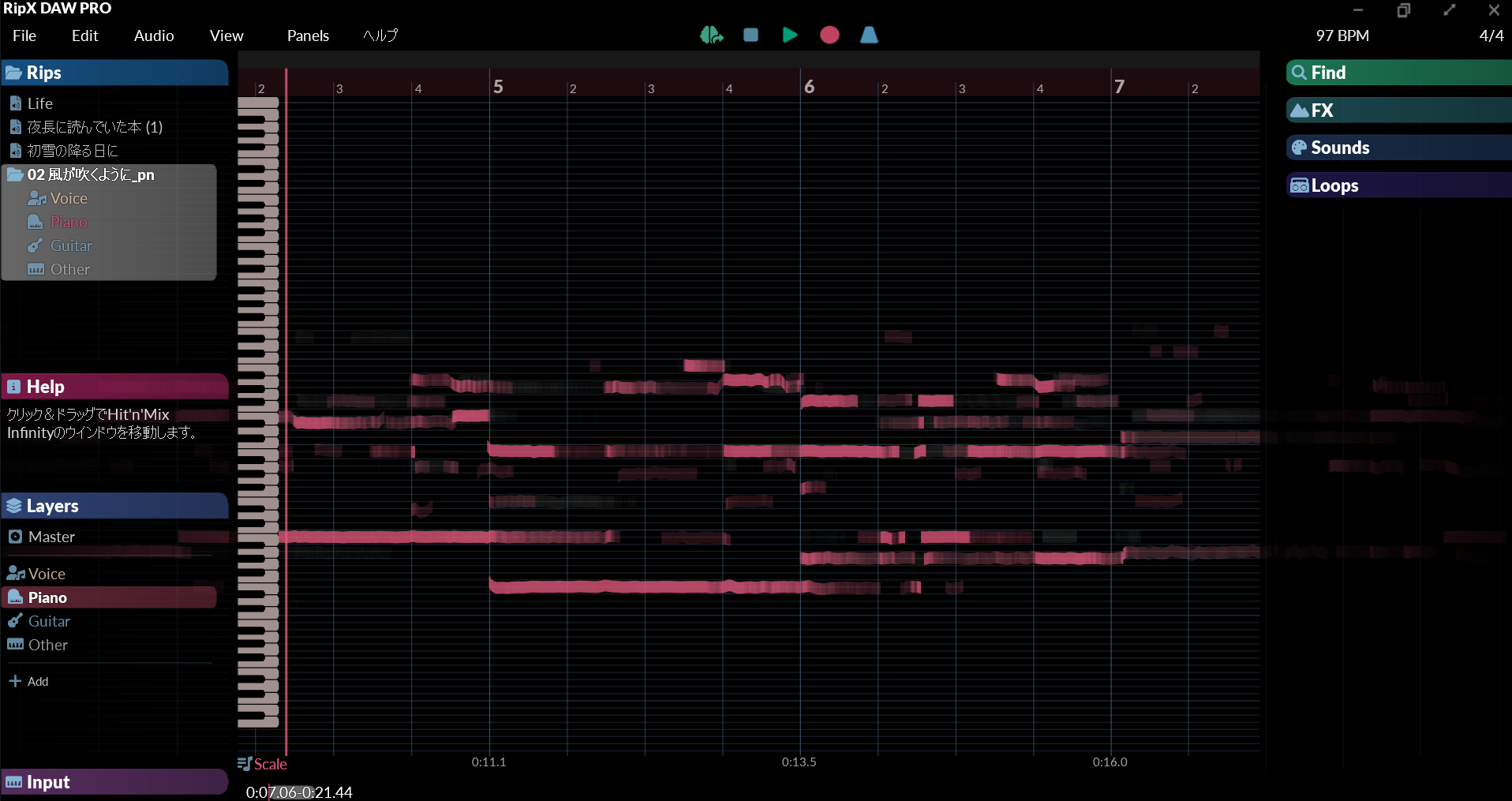Select the Guitar layer in Layers

click(x=49, y=621)
